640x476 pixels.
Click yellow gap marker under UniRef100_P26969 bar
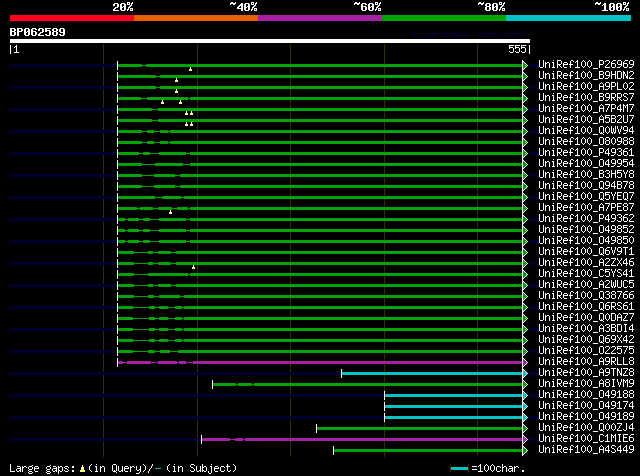pyautogui.click(x=190, y=69)
